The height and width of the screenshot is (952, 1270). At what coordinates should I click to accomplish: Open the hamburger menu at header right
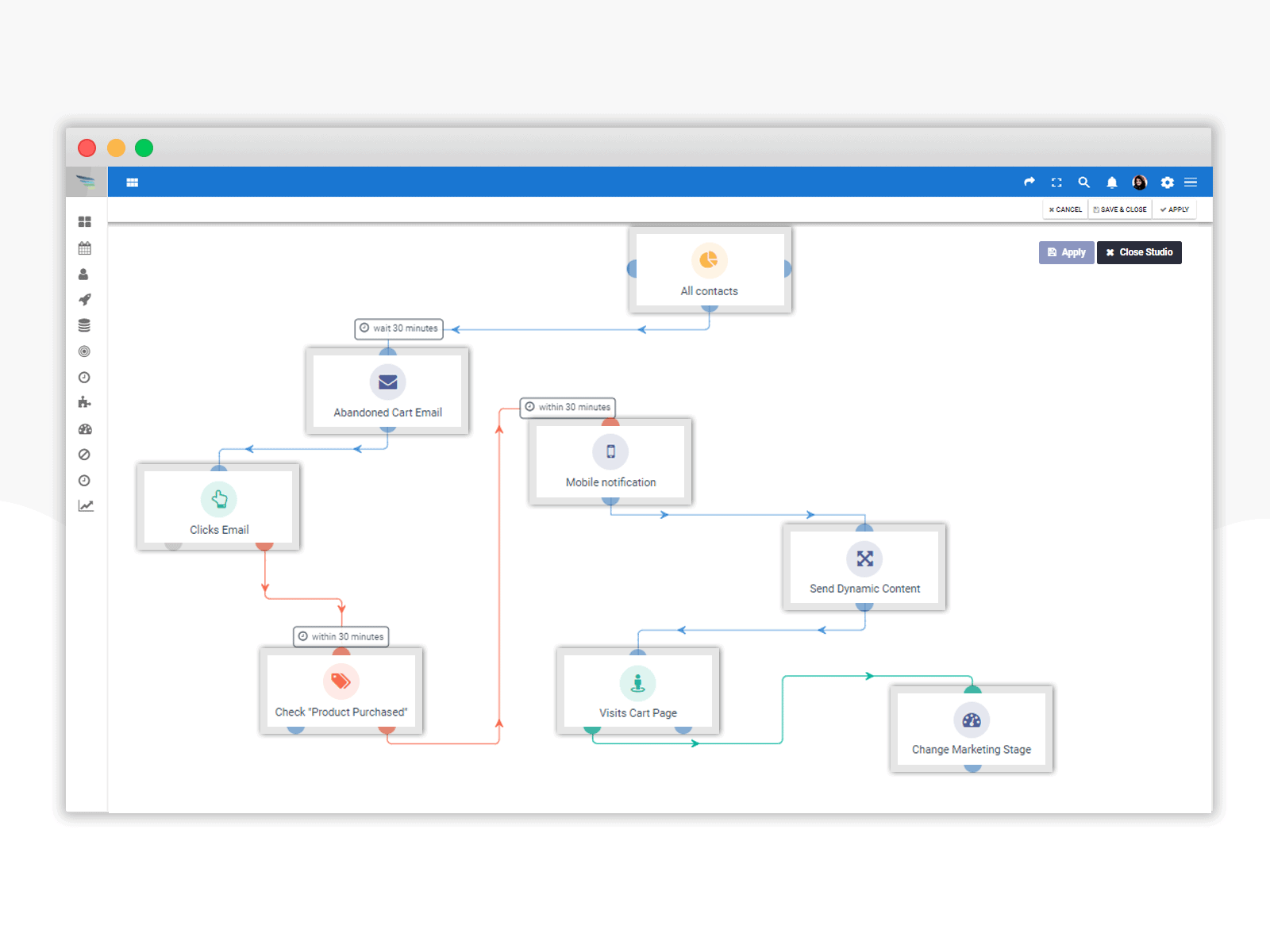[1191, 182]
